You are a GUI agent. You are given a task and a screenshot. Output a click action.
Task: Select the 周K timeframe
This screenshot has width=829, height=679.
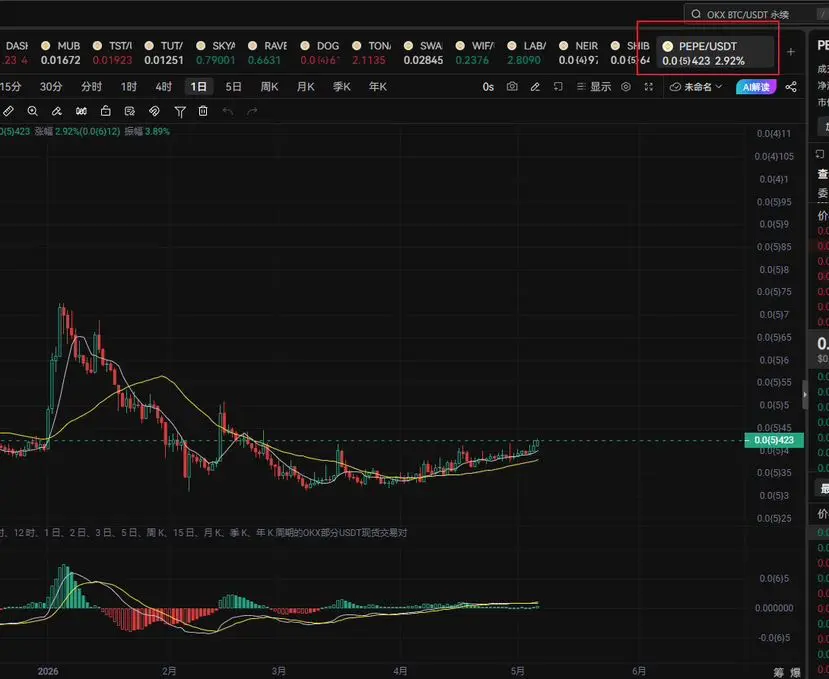click(x=269, y=87)
